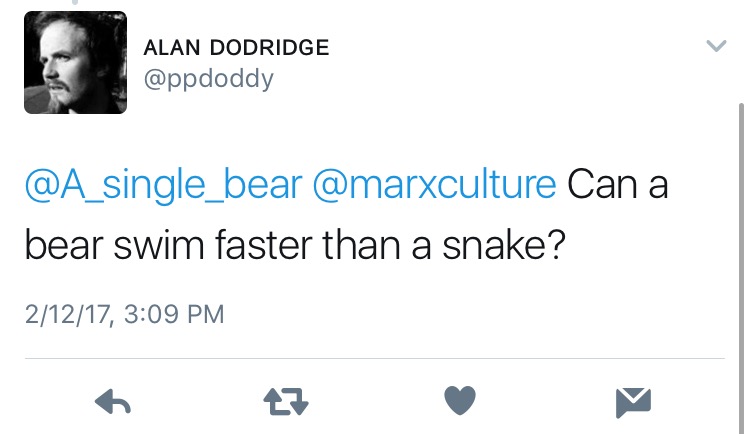Tap the reply arrow icon
Image resolution: width=750 pixels, height=434 pixels.
click(113, 402)
